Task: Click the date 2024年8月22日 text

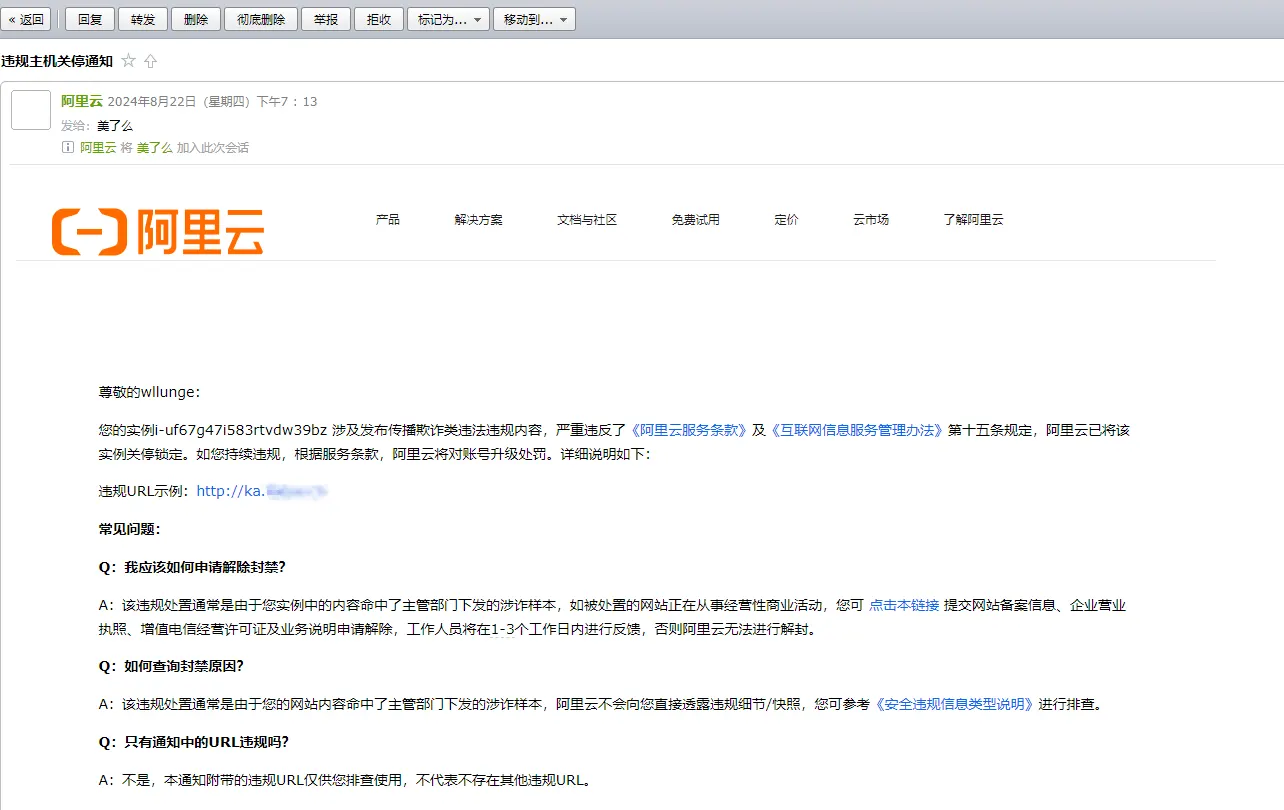Action: [153, 101]
